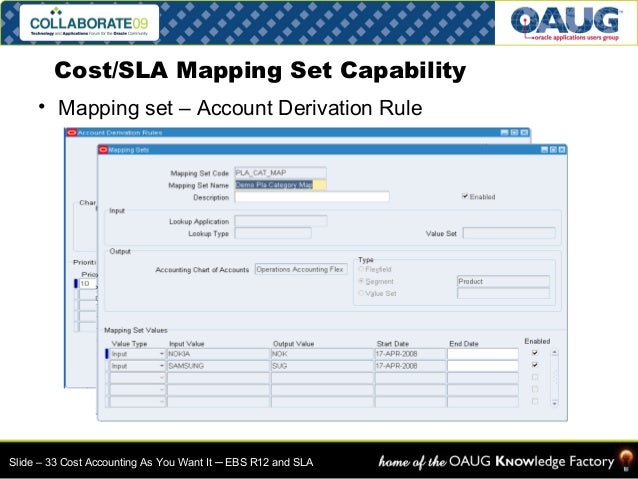The width and height of the screenshot is (638, 479).
Task: Minimize the Mapping Sets window
Action: coord(544,150)
